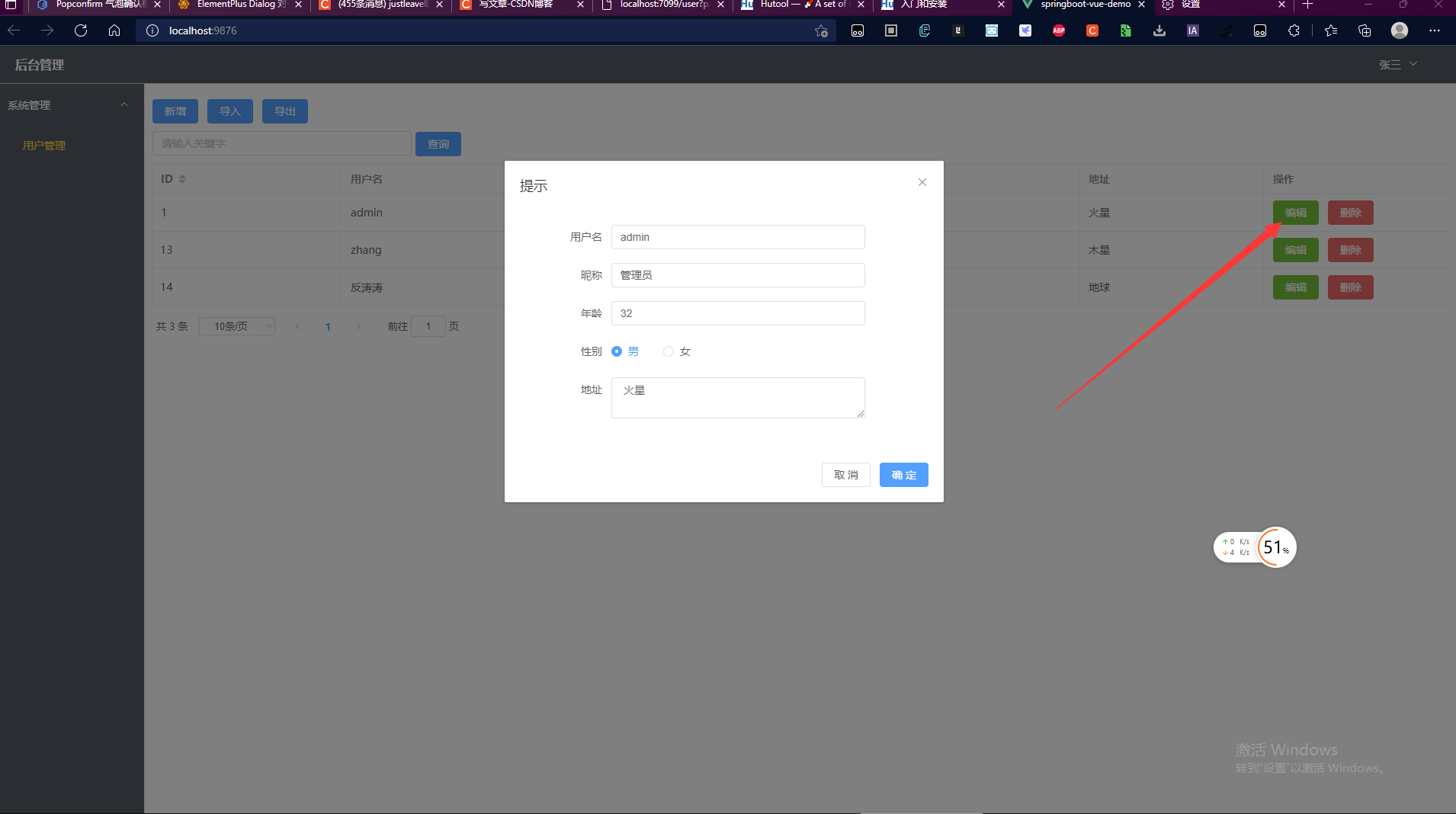This screenshot has width=1456, height=814.
Task: Click the Bilibili helper extension icon
Action: click(991, 31)
